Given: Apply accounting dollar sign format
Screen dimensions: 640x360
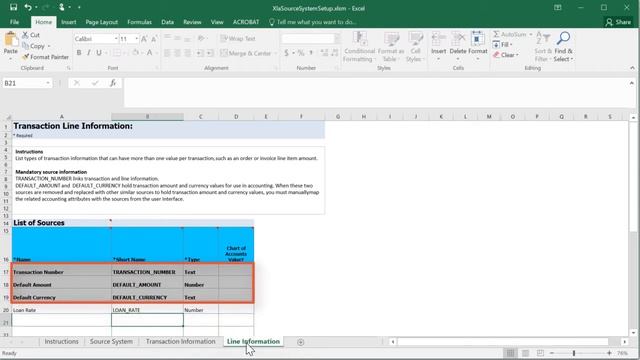Looking at the screenshot, I should [x=286, y=53].
